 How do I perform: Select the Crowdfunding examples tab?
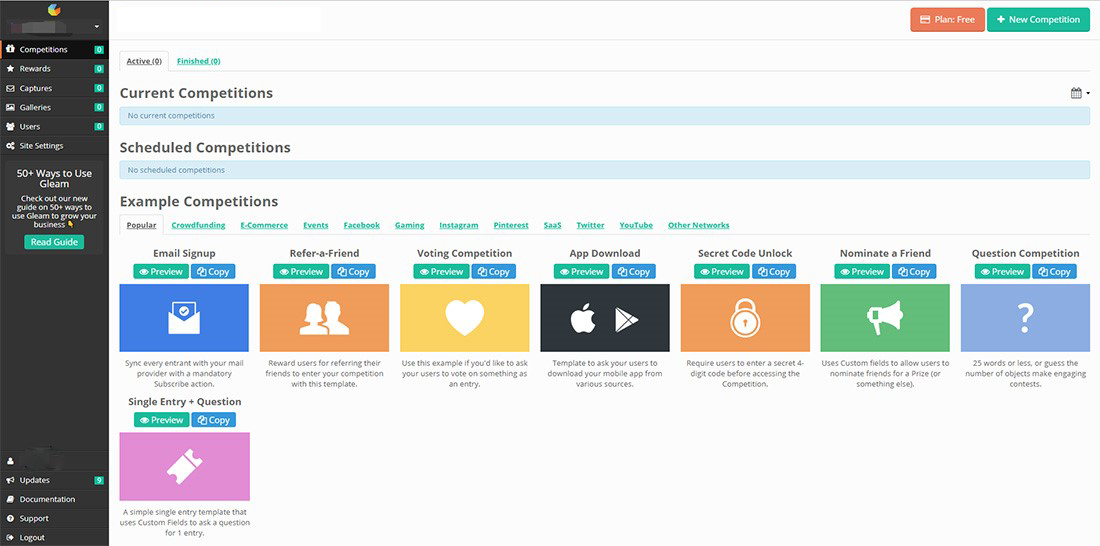click(198, 225)
